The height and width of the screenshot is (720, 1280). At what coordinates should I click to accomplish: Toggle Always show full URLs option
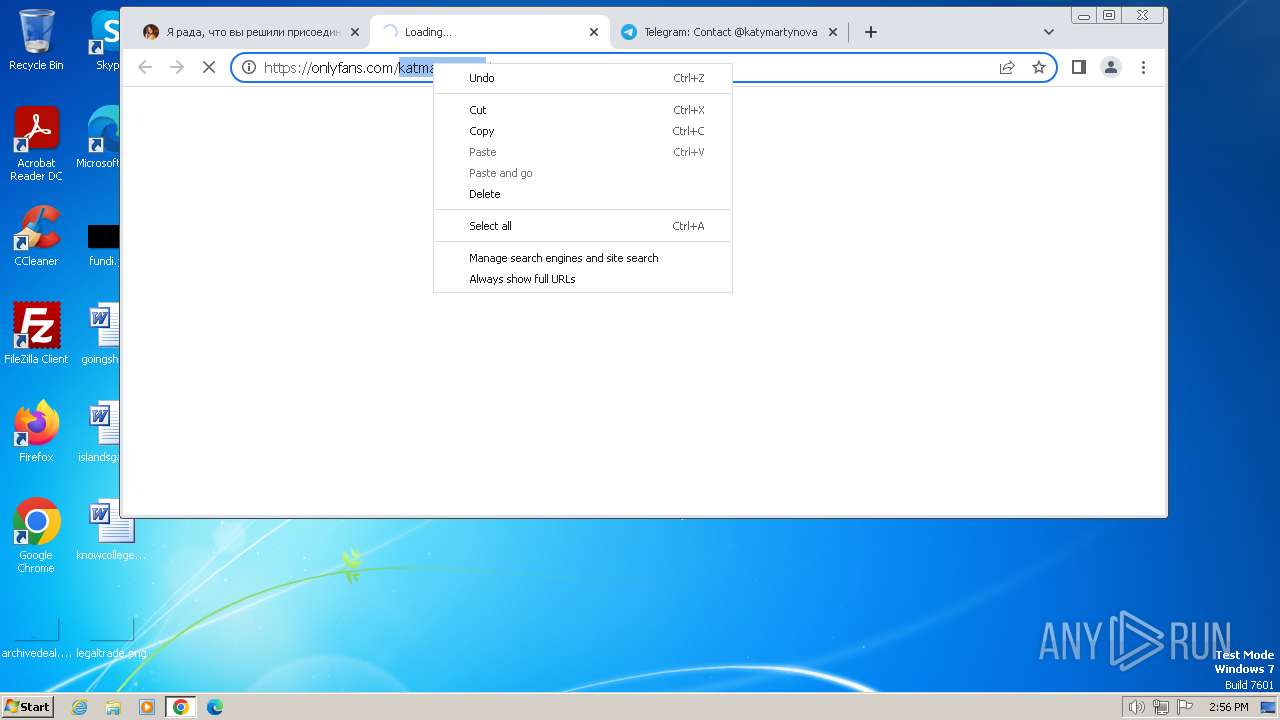click(x=583, y=279)
